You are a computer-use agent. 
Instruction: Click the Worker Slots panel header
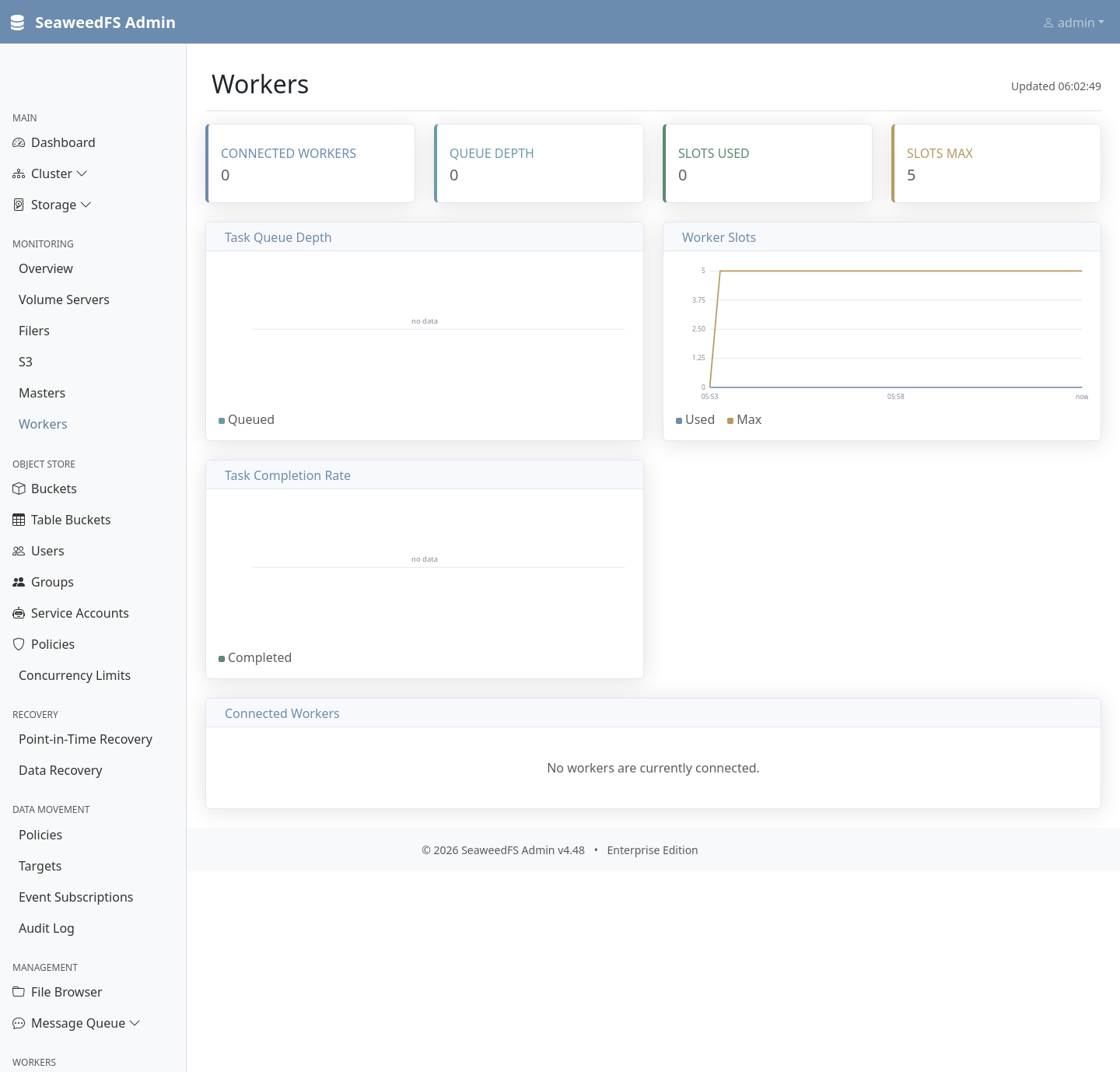coord(882,237)
